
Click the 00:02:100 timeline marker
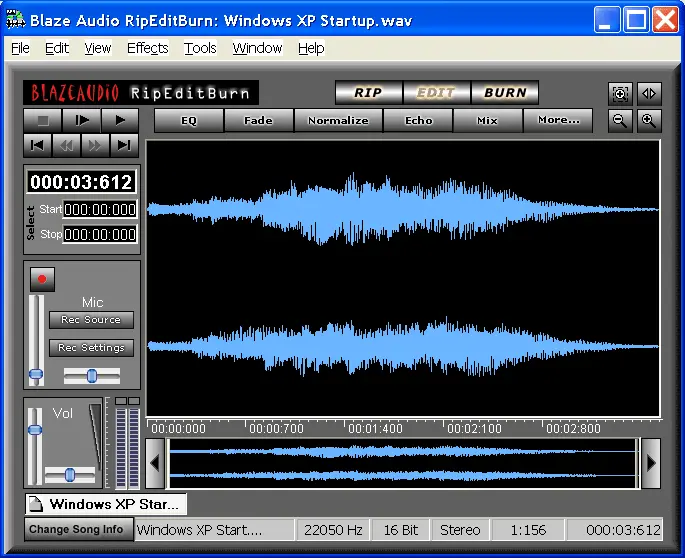coord(474,429)
